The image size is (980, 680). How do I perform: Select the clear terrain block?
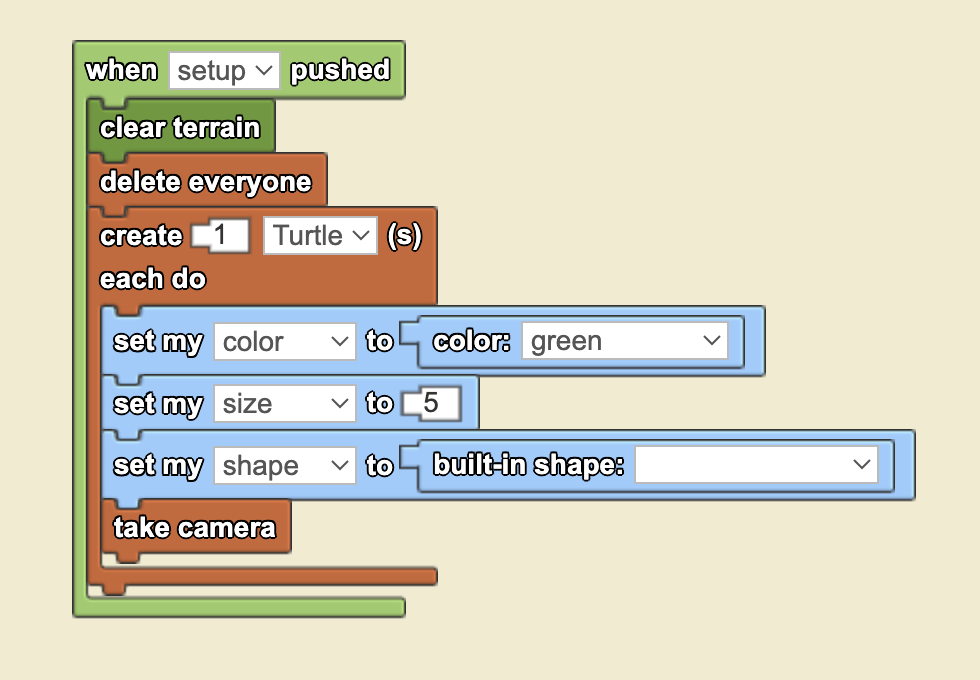(181, 128)
